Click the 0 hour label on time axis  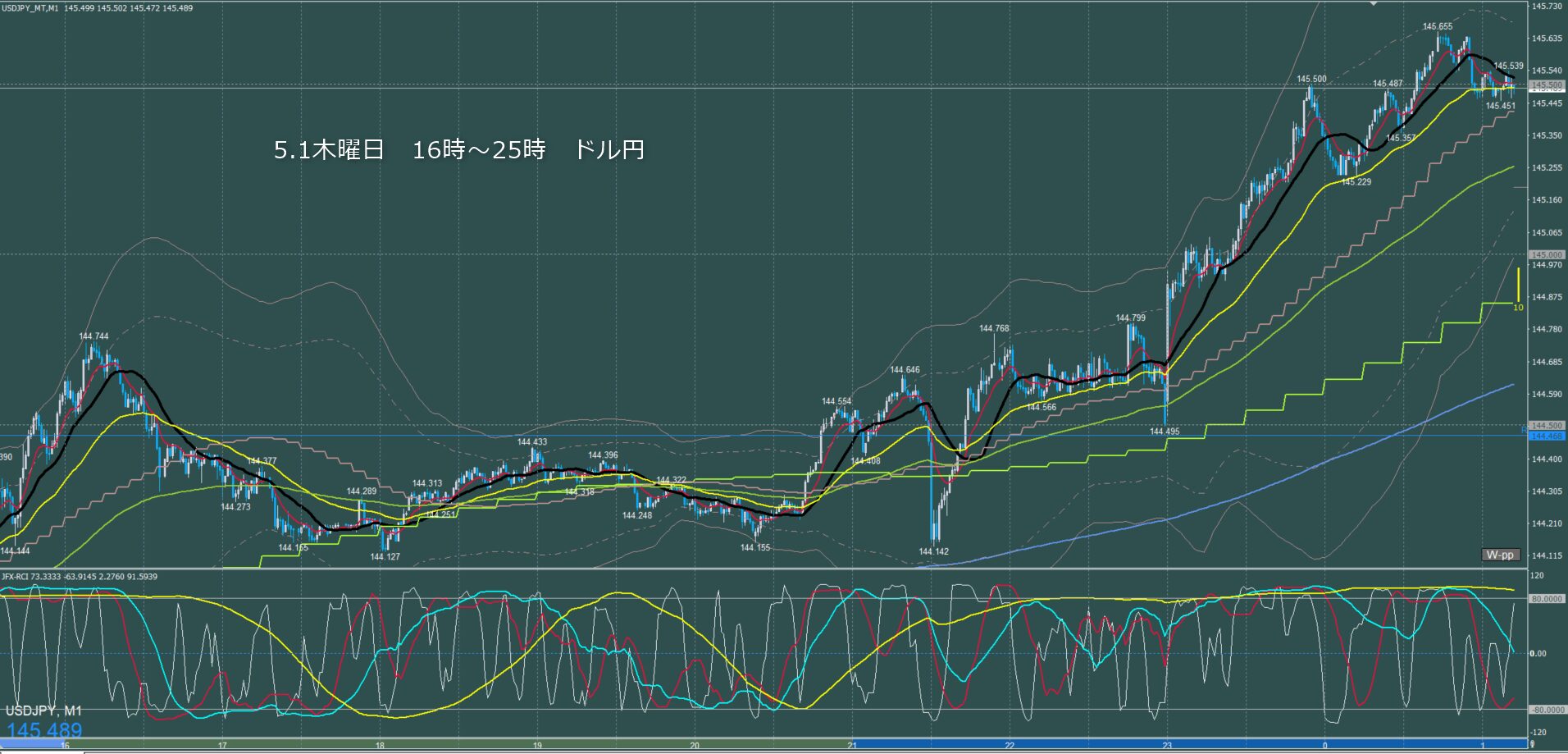[1324, 746]
